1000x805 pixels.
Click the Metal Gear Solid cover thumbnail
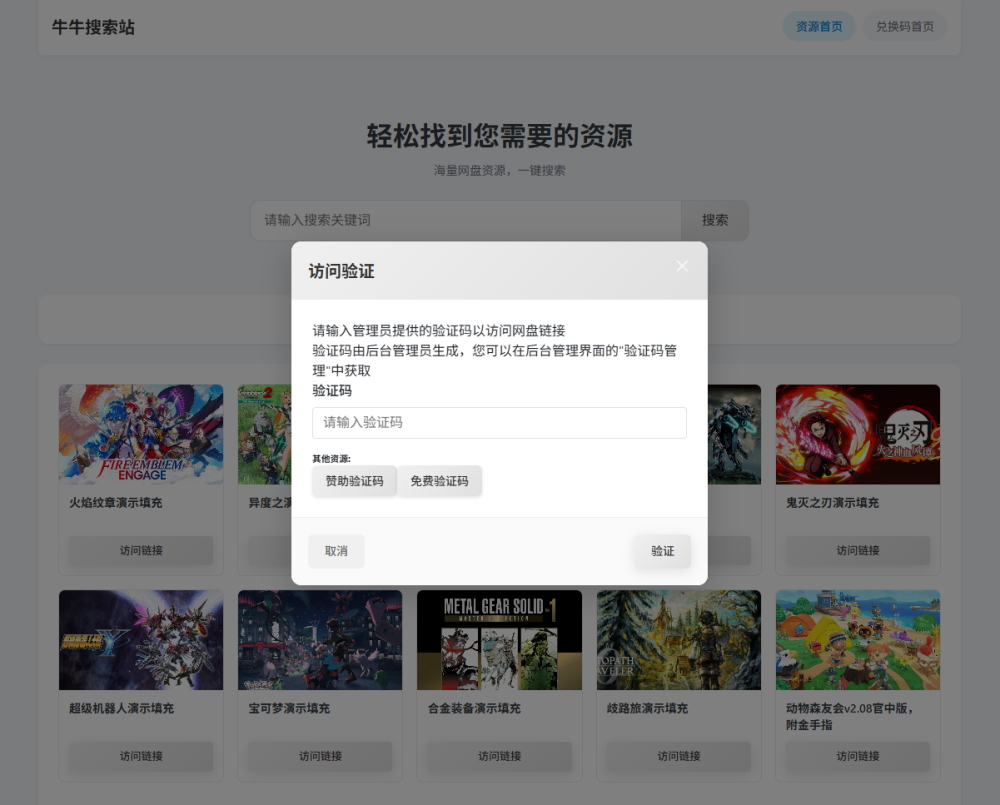(x=499, y=639)
